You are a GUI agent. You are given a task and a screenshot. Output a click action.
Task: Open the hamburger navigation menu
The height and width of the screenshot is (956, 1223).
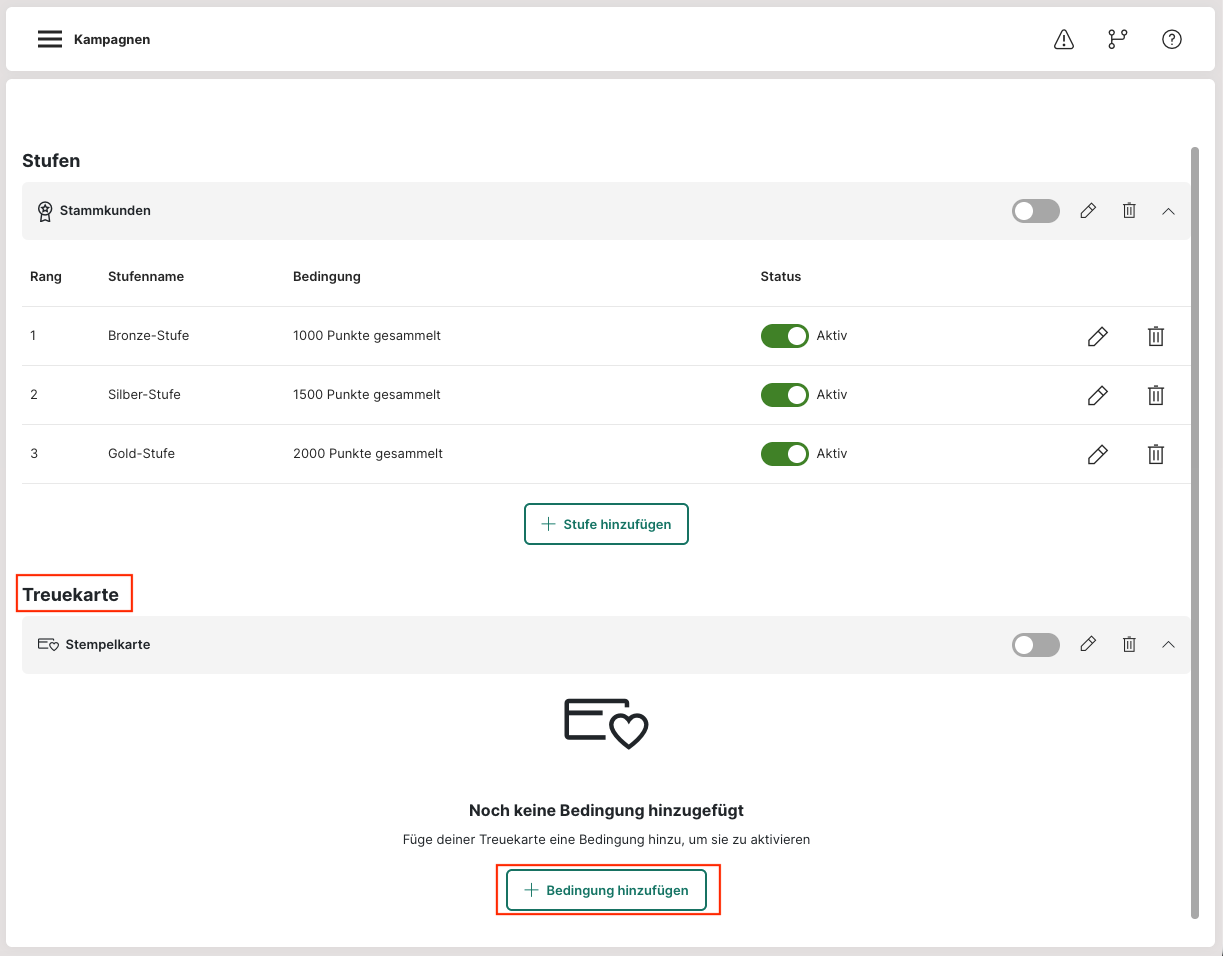[50, 39]
